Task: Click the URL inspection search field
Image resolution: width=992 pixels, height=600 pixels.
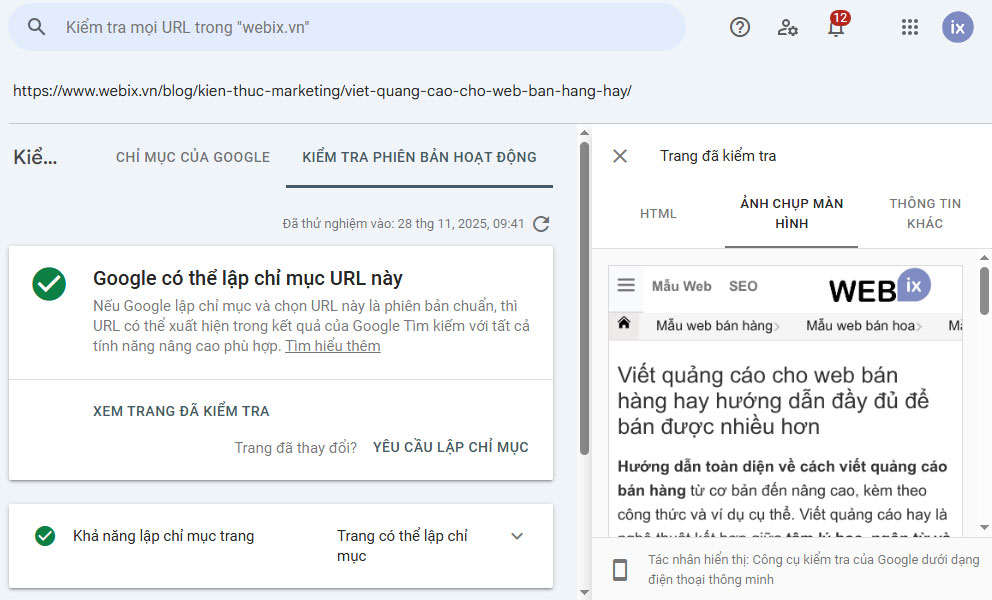Action: click(x=300, y=27)
